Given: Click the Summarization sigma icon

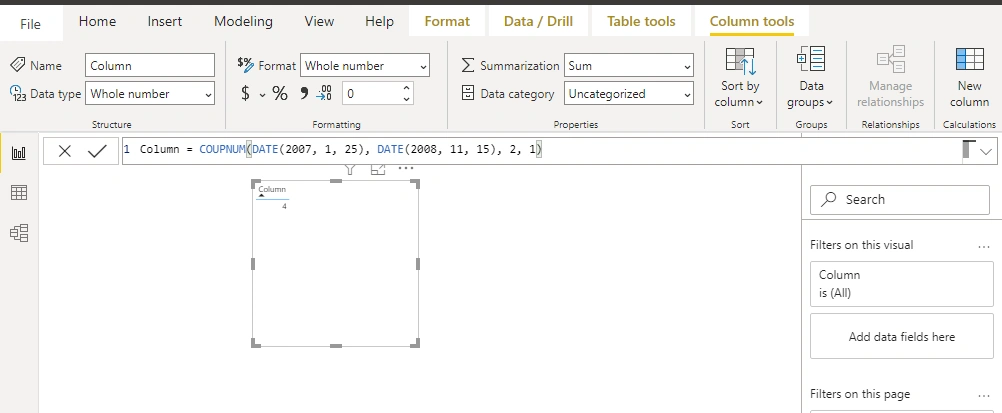Looking at the screenshot, I should coord(468,65).
